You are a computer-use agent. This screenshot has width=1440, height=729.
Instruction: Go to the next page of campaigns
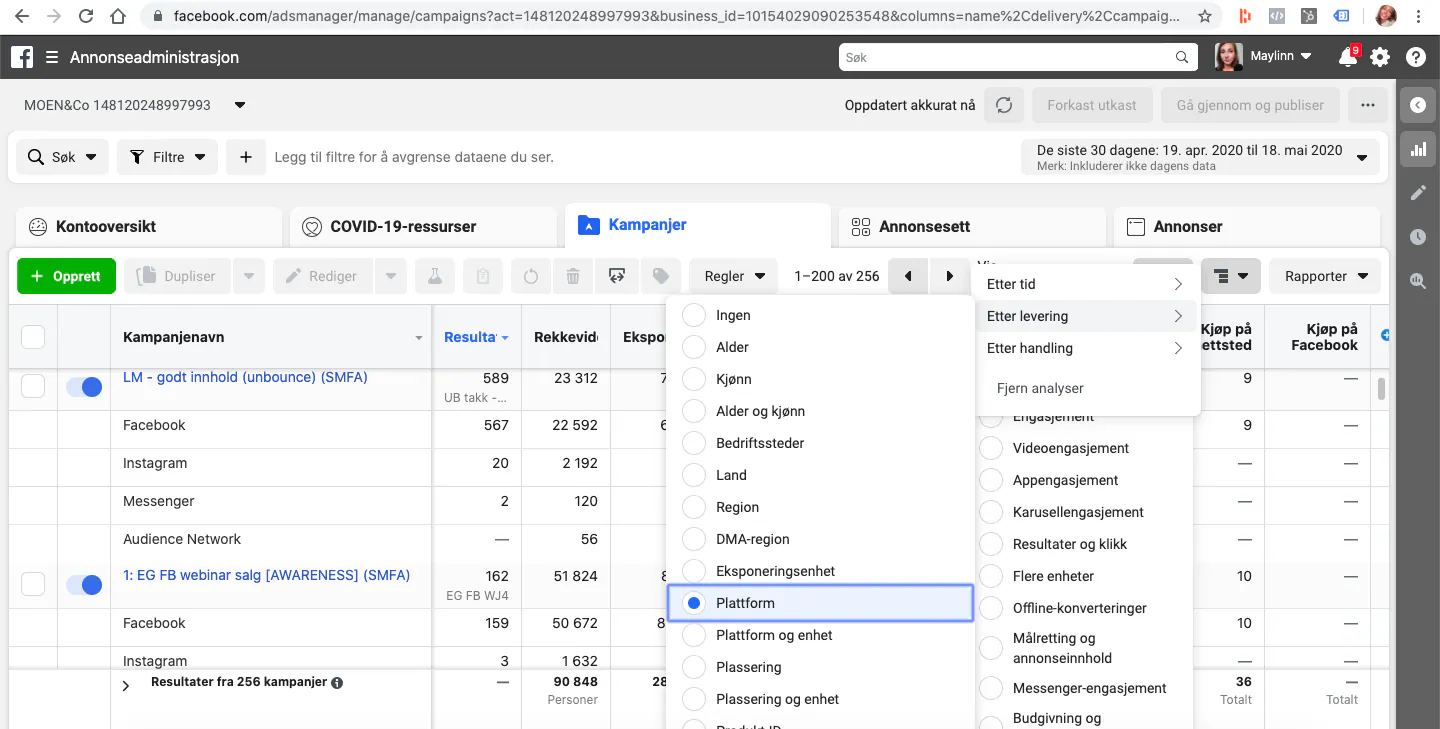point(949,276)
